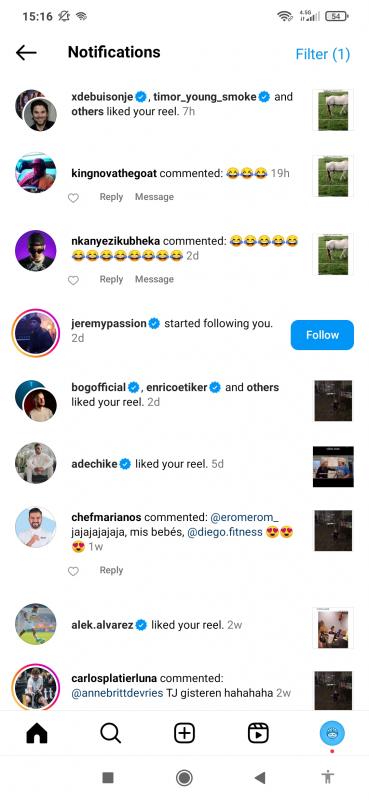Open the Home tab icon
Viewport: 369px width, 800px height.
(x=37, y=734)
